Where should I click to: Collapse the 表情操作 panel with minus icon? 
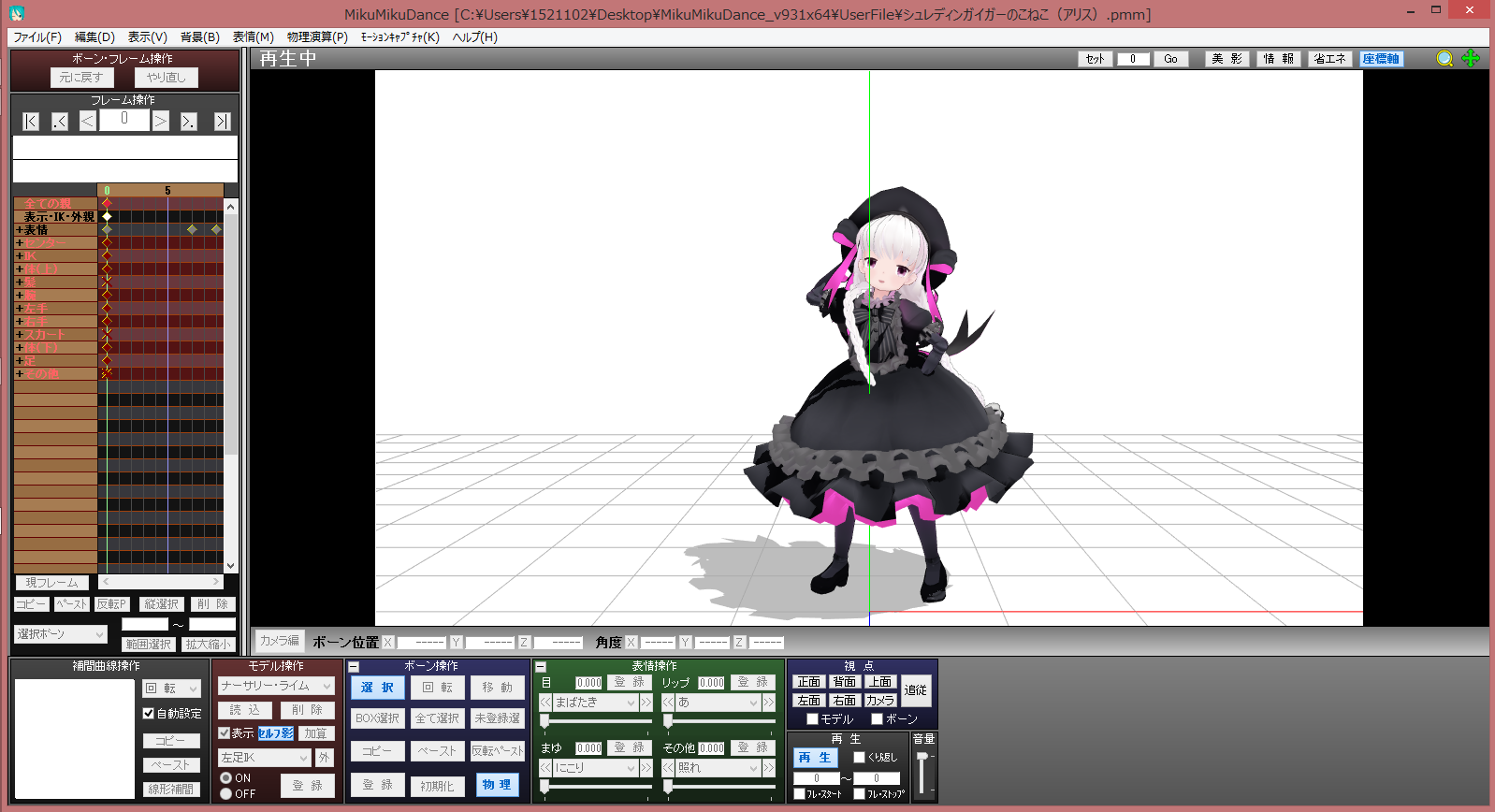click(541, 667)
